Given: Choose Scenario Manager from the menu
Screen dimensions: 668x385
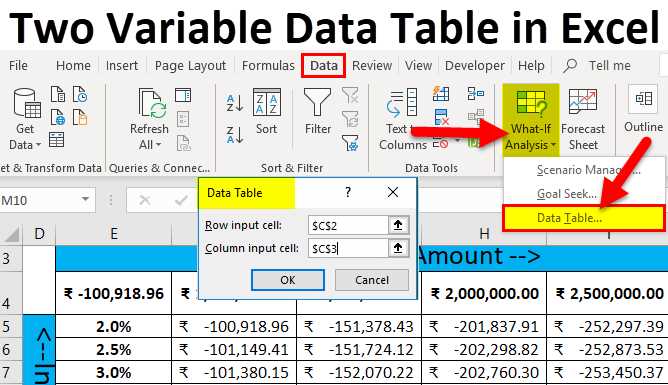Looking at the screenshot, I should coord(584,170).
